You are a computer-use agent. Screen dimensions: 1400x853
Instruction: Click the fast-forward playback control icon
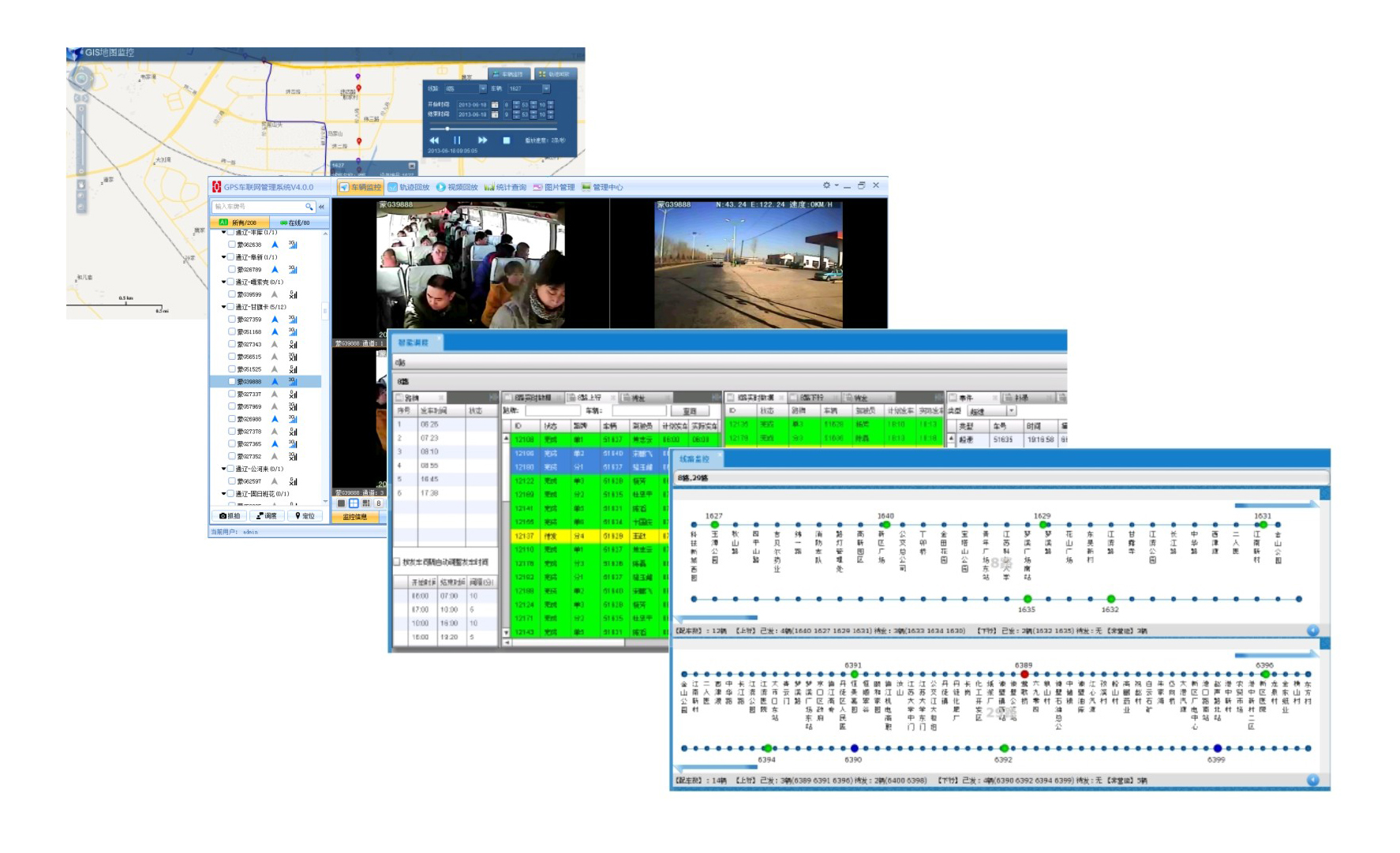point(482,140)
